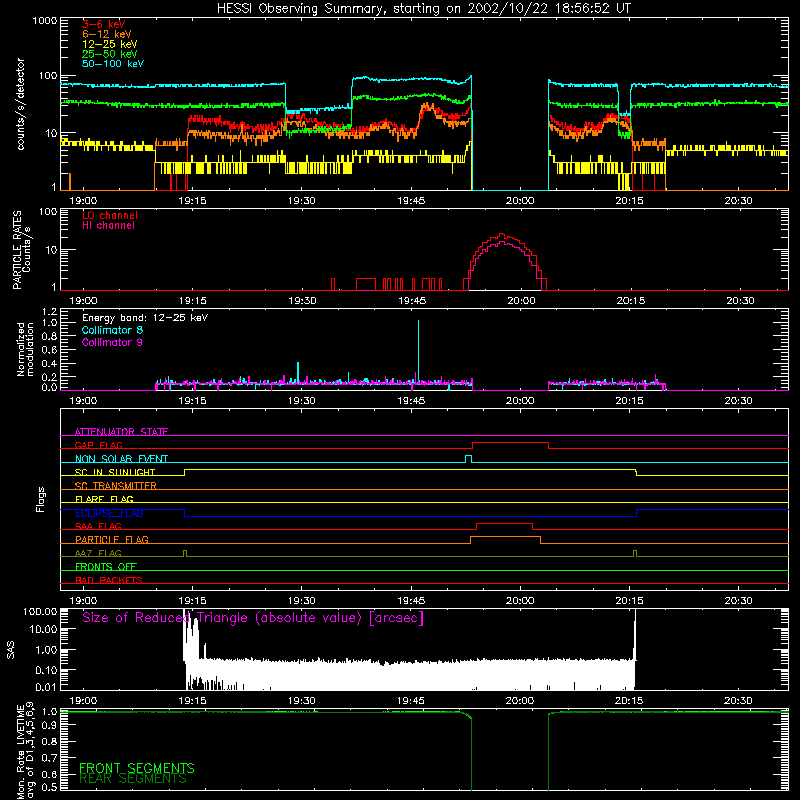Select the orange '6-12 keV' legend label
The height and width of the screenshot is (800, 800).
click(x=107, y=34)
